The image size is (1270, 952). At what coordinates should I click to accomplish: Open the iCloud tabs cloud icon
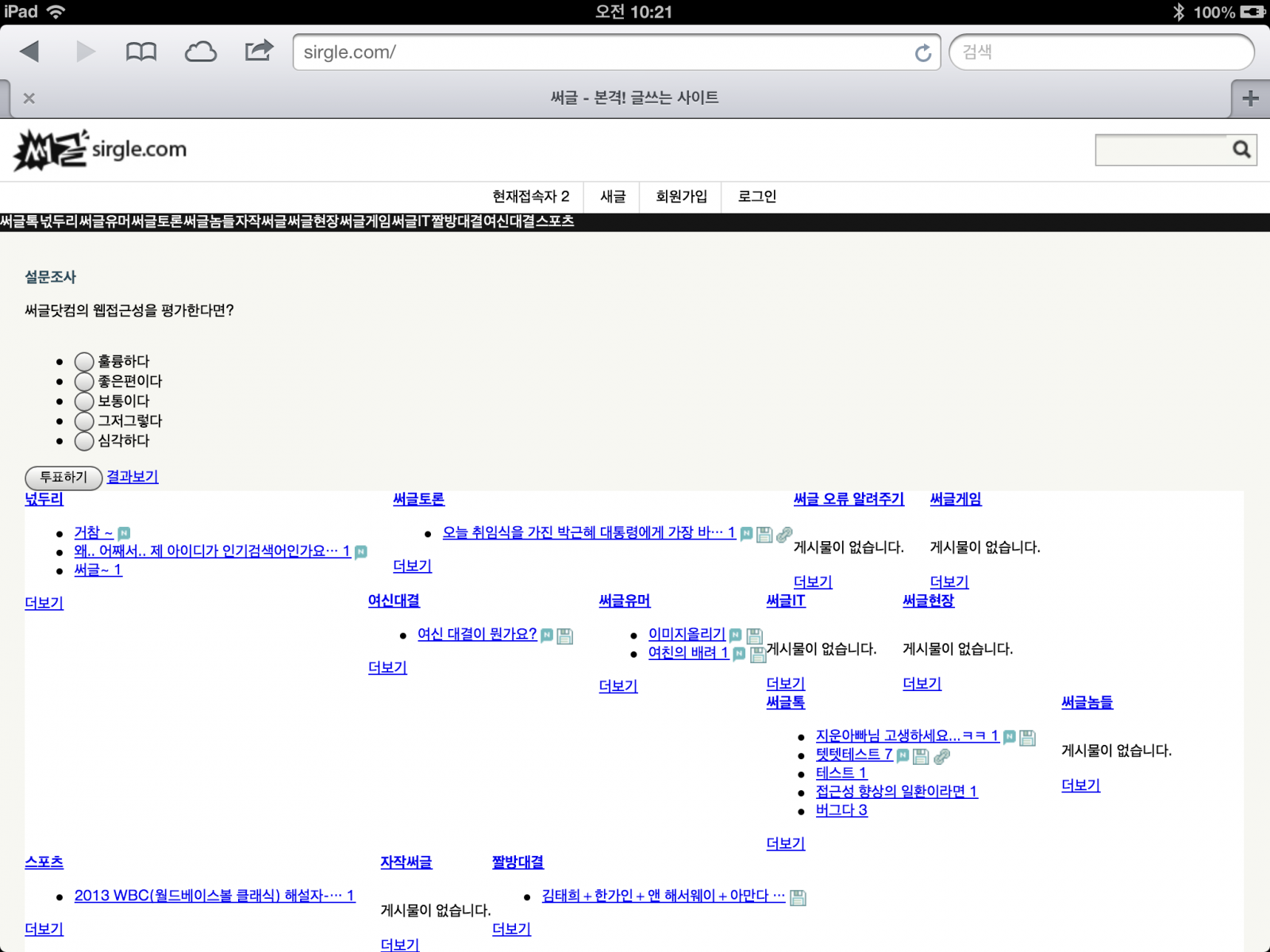(201, 52)
